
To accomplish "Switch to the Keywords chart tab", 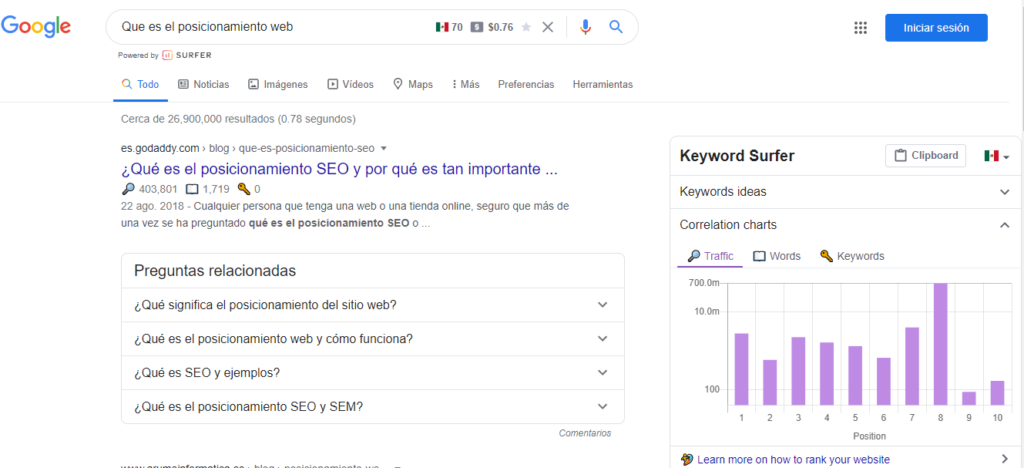I will tap(852, 256).
